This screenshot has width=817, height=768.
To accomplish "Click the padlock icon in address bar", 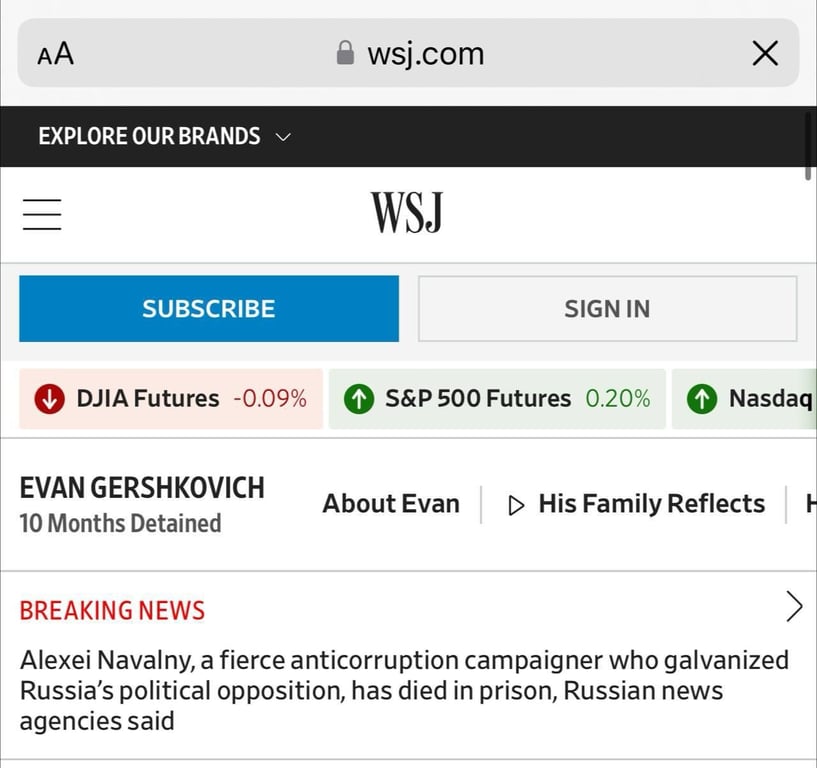I will coord(345,53).
